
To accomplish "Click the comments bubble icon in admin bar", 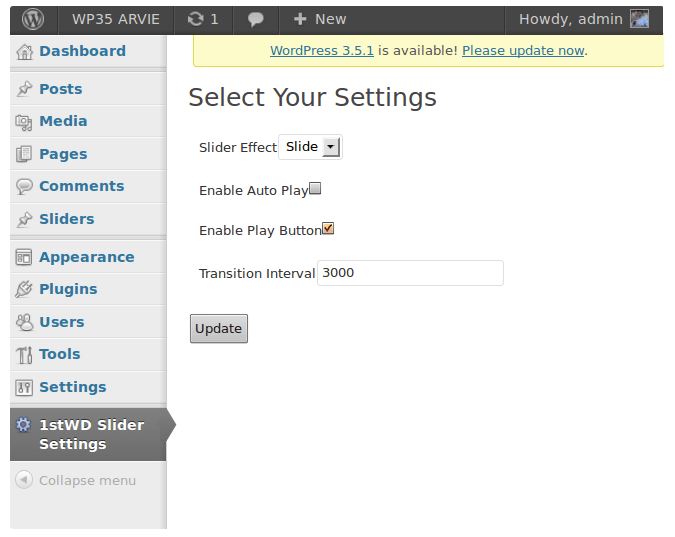I will [256, 19].
